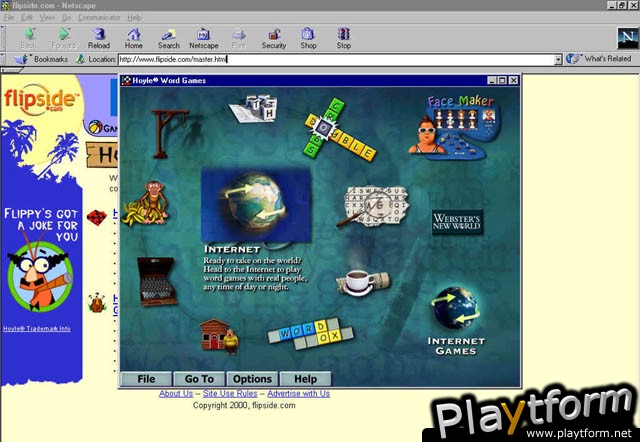
Task: Follow the About Us link
Action: 176,393
